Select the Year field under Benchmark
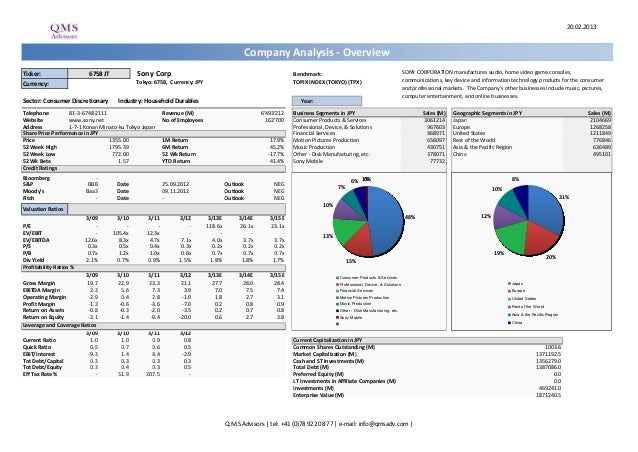This screenshot has width=638, height=452. pyautogui.click(x=327, y=101)
